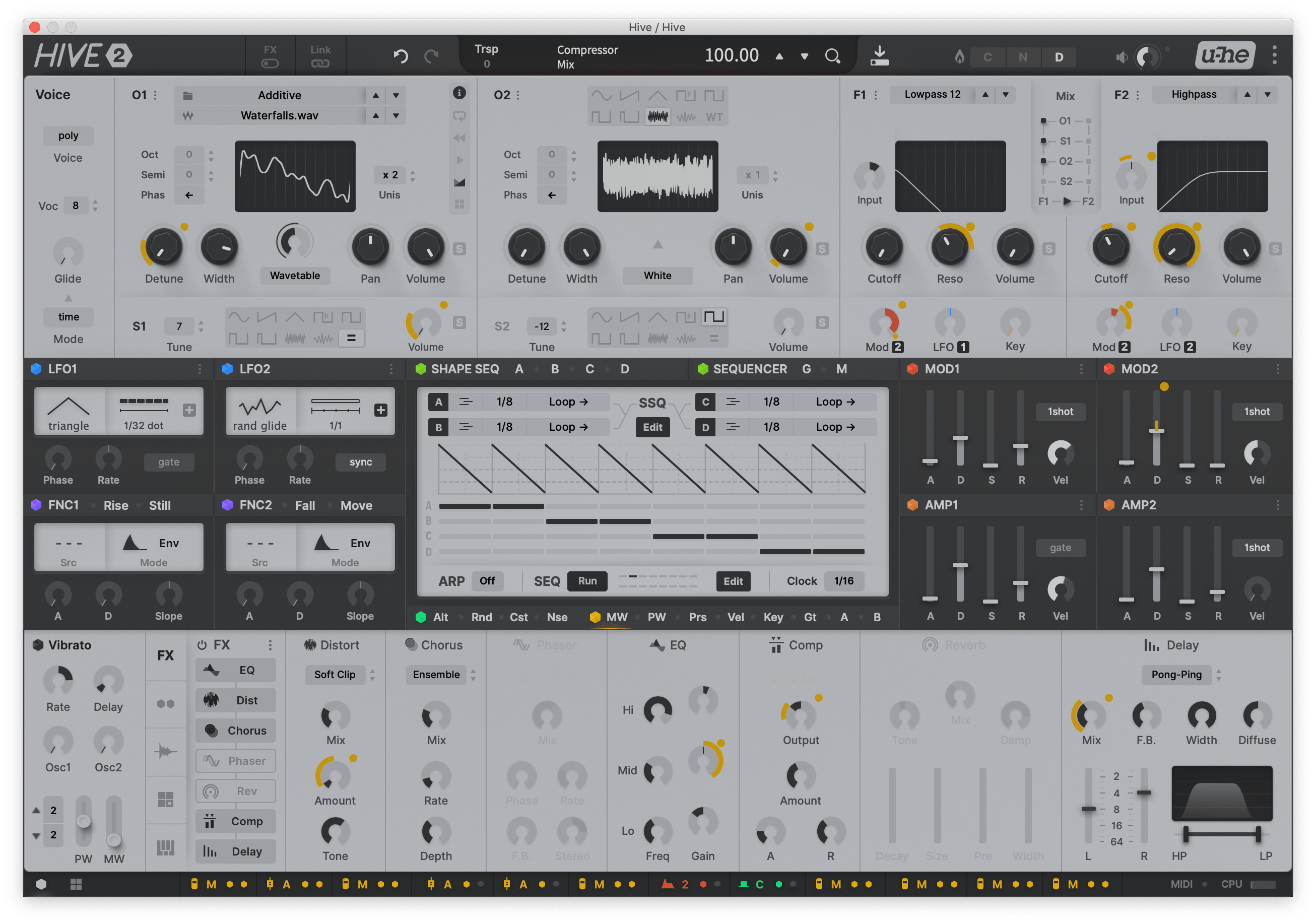Switch to SEQUENCER tab G

(x=807, y=369)
